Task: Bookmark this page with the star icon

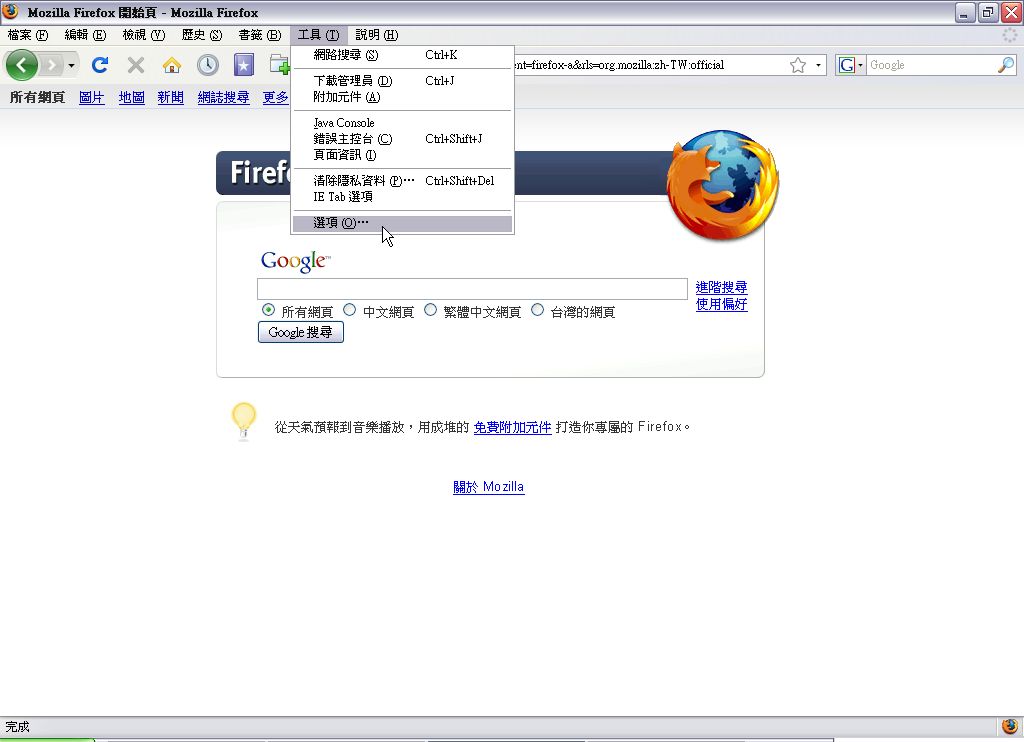Action: click(x=797, y=65)
